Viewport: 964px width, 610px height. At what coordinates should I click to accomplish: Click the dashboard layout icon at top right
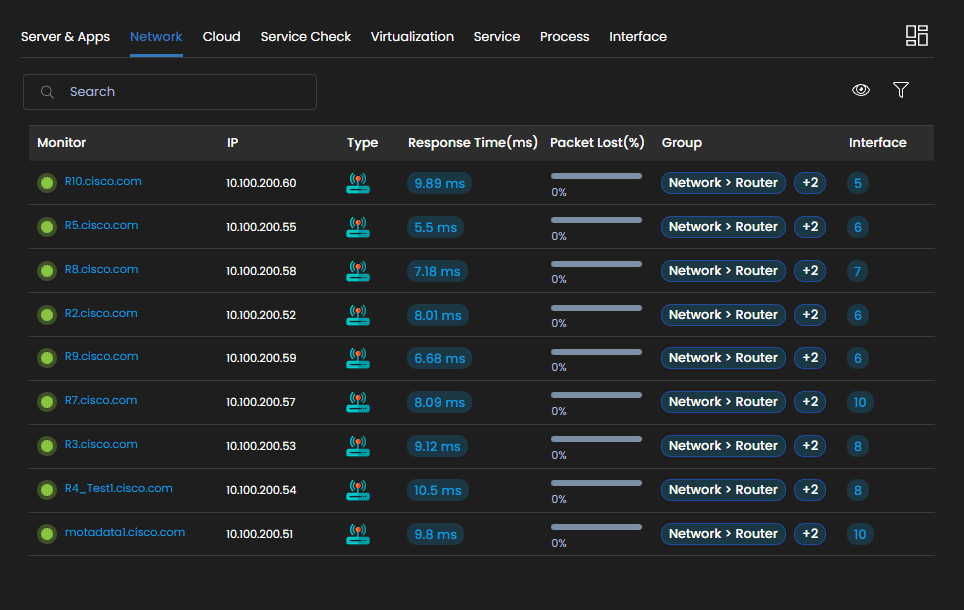(916, 36)
